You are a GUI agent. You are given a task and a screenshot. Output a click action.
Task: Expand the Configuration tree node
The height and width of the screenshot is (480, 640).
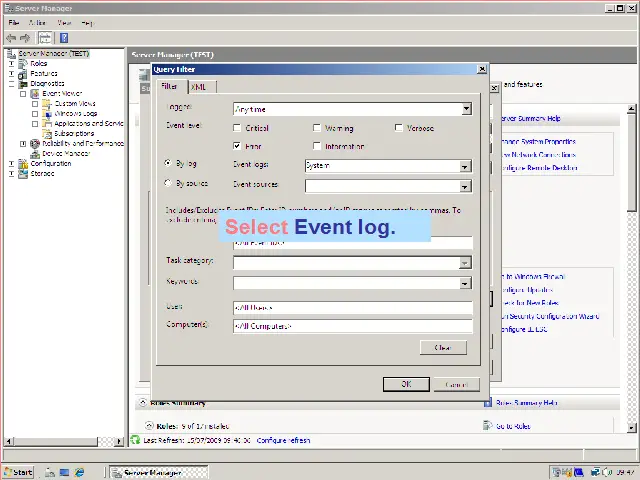click(11, 164)
